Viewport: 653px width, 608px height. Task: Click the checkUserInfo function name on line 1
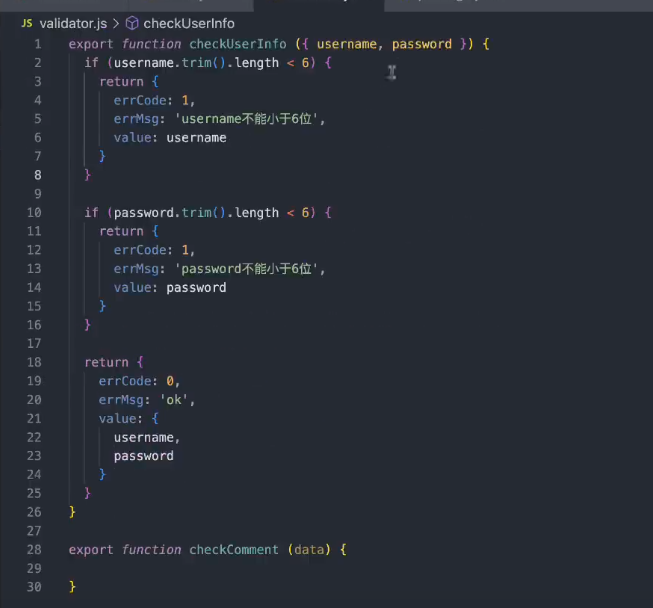pos(238,44)
